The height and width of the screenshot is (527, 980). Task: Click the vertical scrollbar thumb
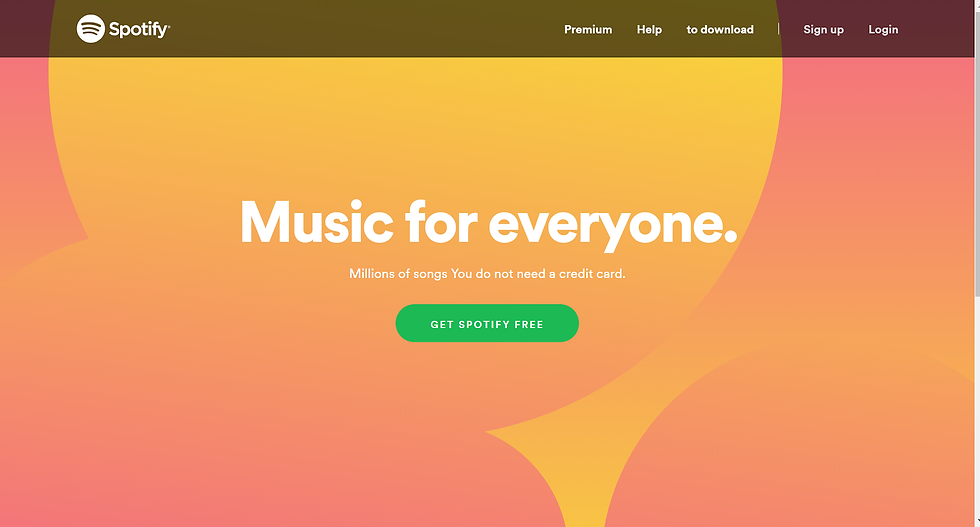coord(977,150)
